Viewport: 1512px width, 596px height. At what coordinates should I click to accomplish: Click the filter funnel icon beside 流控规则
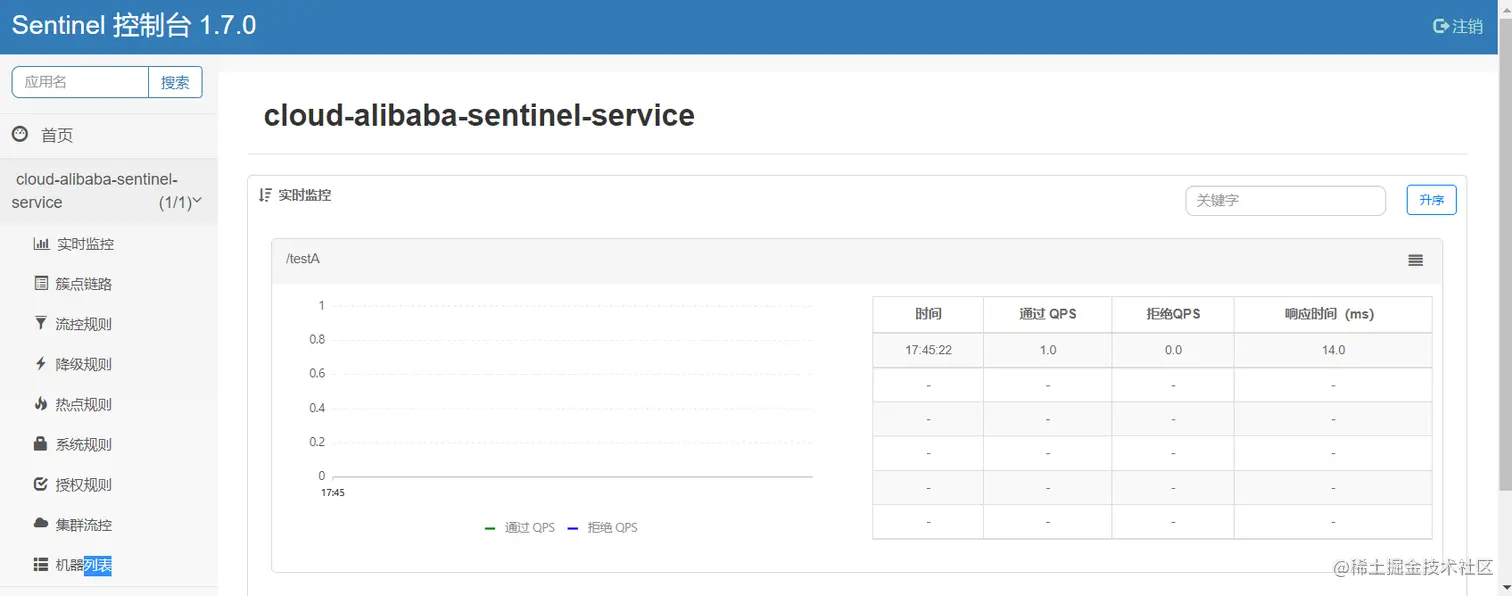tap(41, 323)
